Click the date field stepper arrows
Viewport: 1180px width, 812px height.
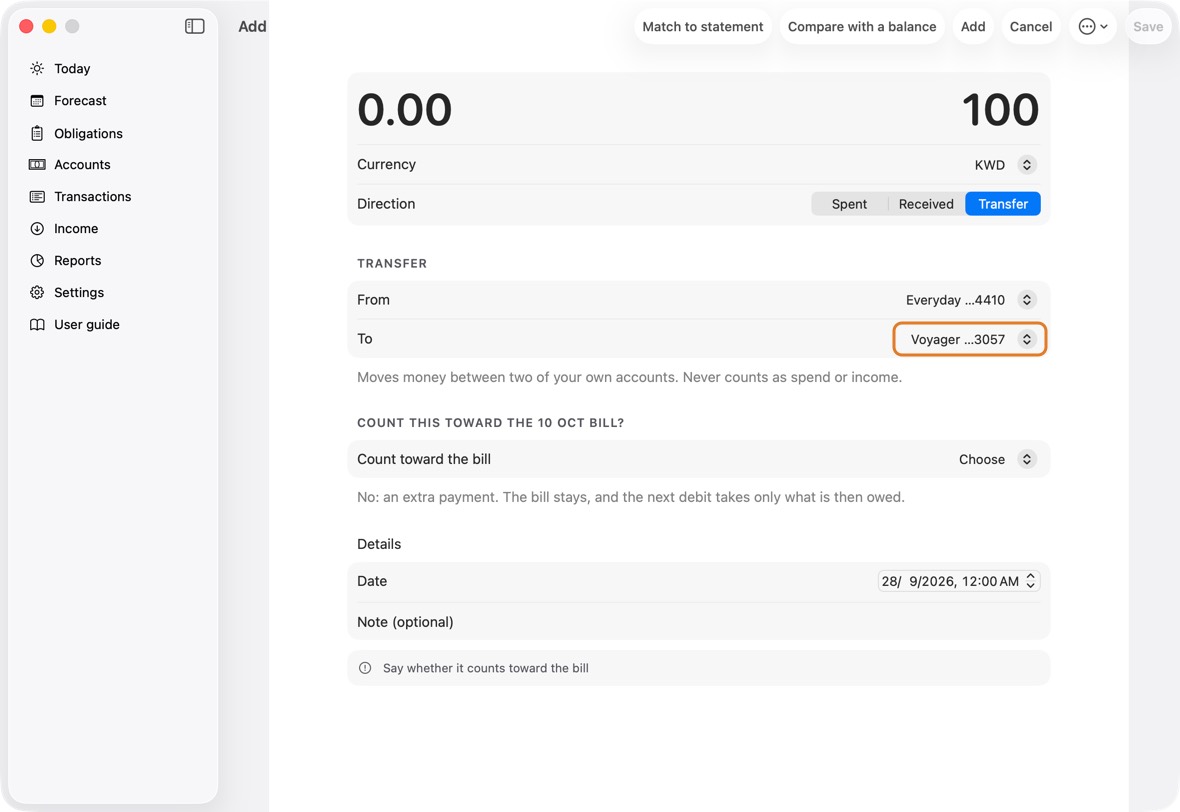pos(1030,581)
